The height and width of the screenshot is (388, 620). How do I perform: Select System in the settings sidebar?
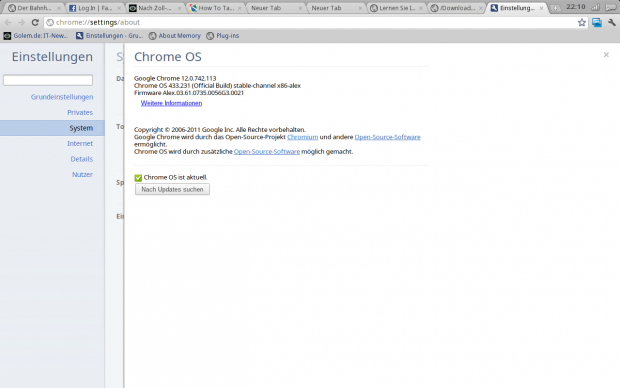[x=52, y=128]
